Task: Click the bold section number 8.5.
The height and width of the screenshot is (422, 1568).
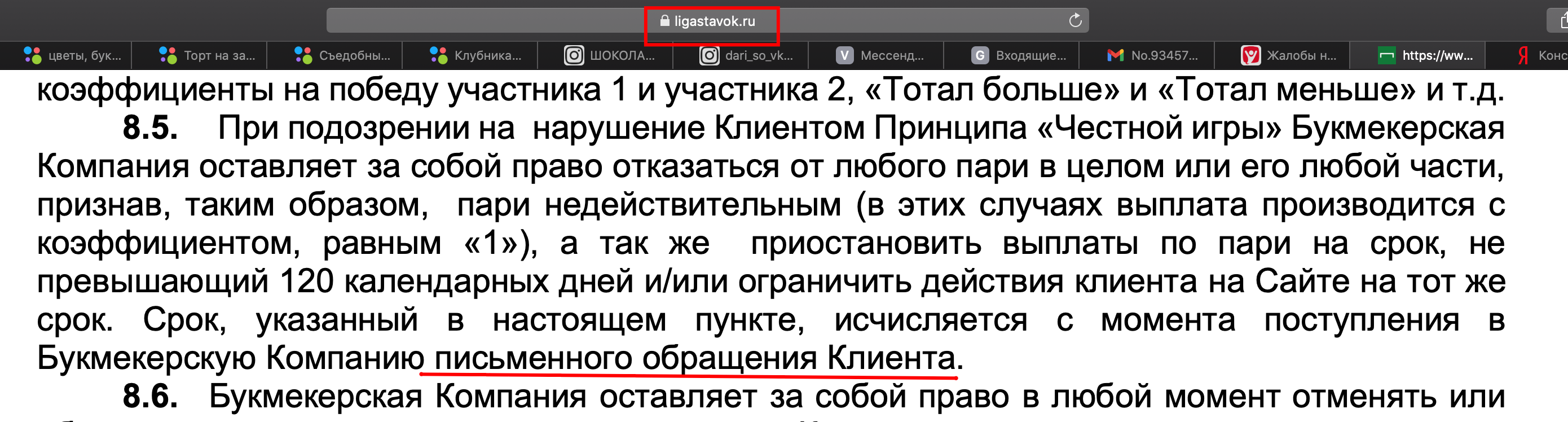Action: click(x=149, y=129)
